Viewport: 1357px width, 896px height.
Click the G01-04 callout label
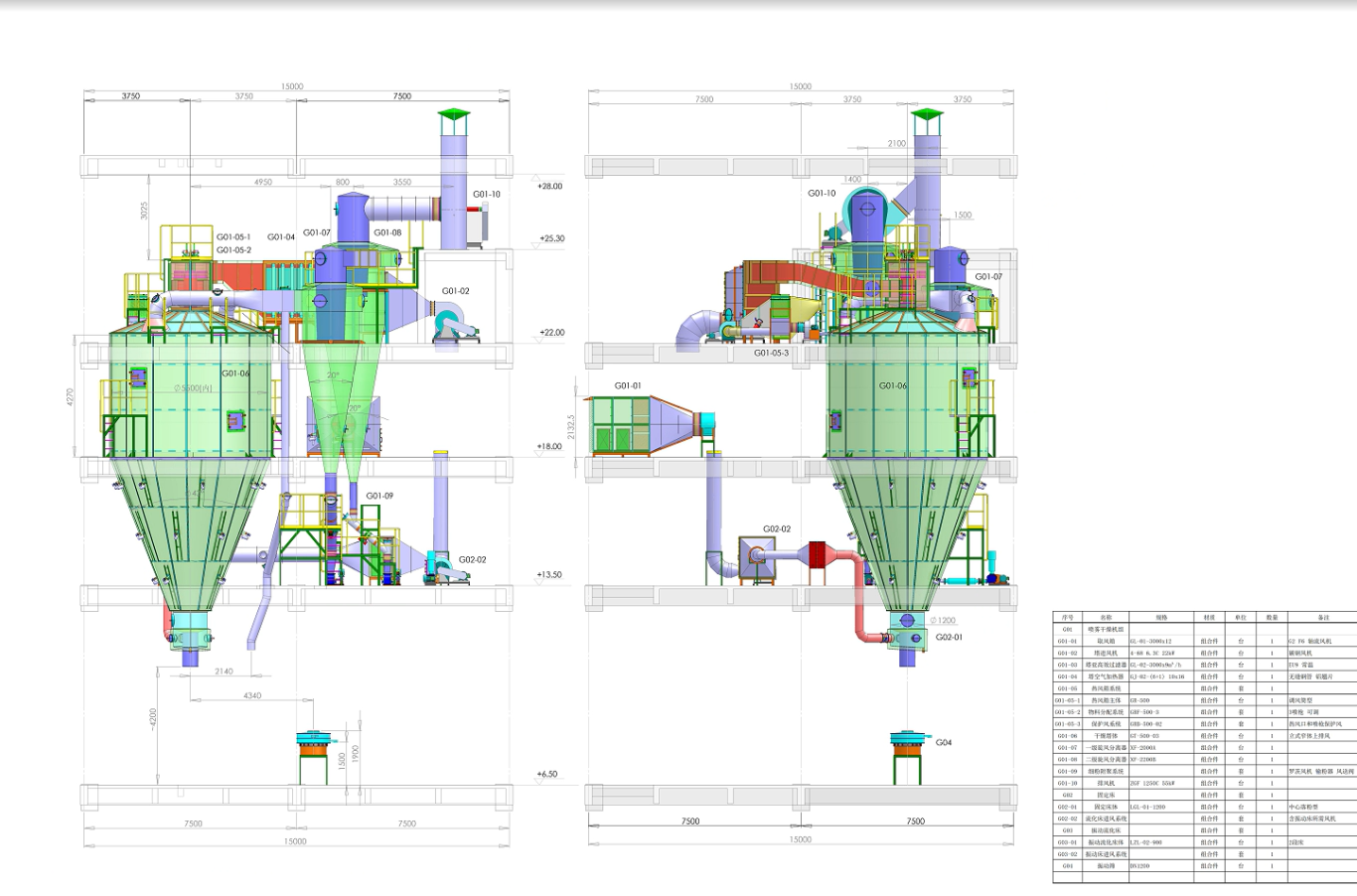[x=281, y=237]
